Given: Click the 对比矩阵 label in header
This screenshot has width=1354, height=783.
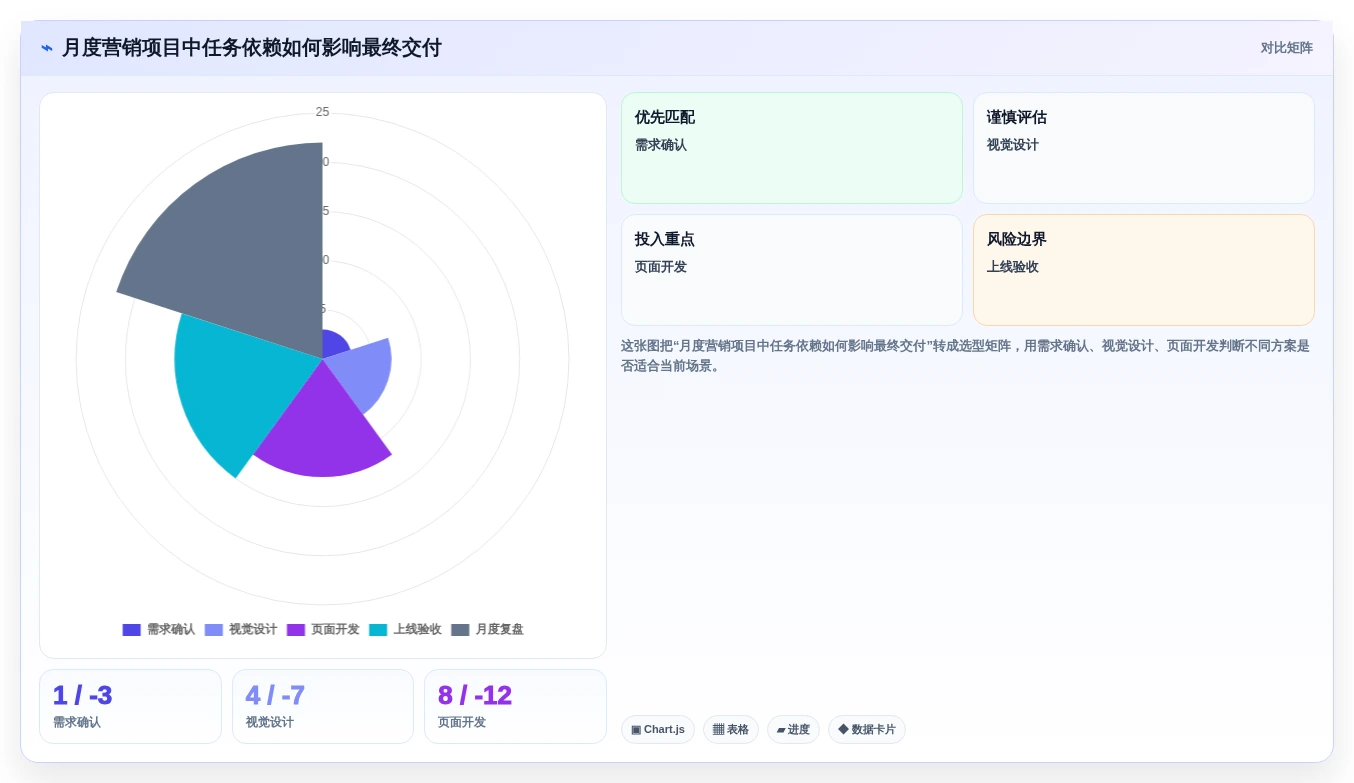Looking at the screenshot, I should pyautogui.click(x=1286, y=48).
